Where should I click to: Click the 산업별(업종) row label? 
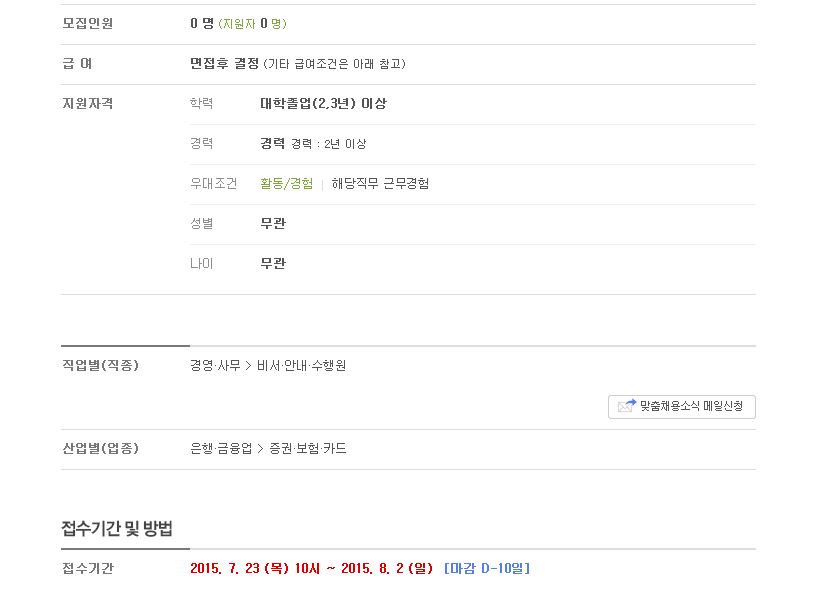click(x=101, y=448)
